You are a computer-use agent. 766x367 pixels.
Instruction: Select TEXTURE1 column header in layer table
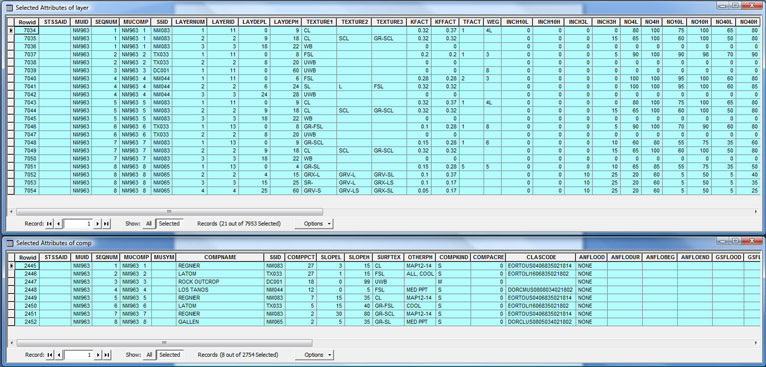click(x=319, y=22)
